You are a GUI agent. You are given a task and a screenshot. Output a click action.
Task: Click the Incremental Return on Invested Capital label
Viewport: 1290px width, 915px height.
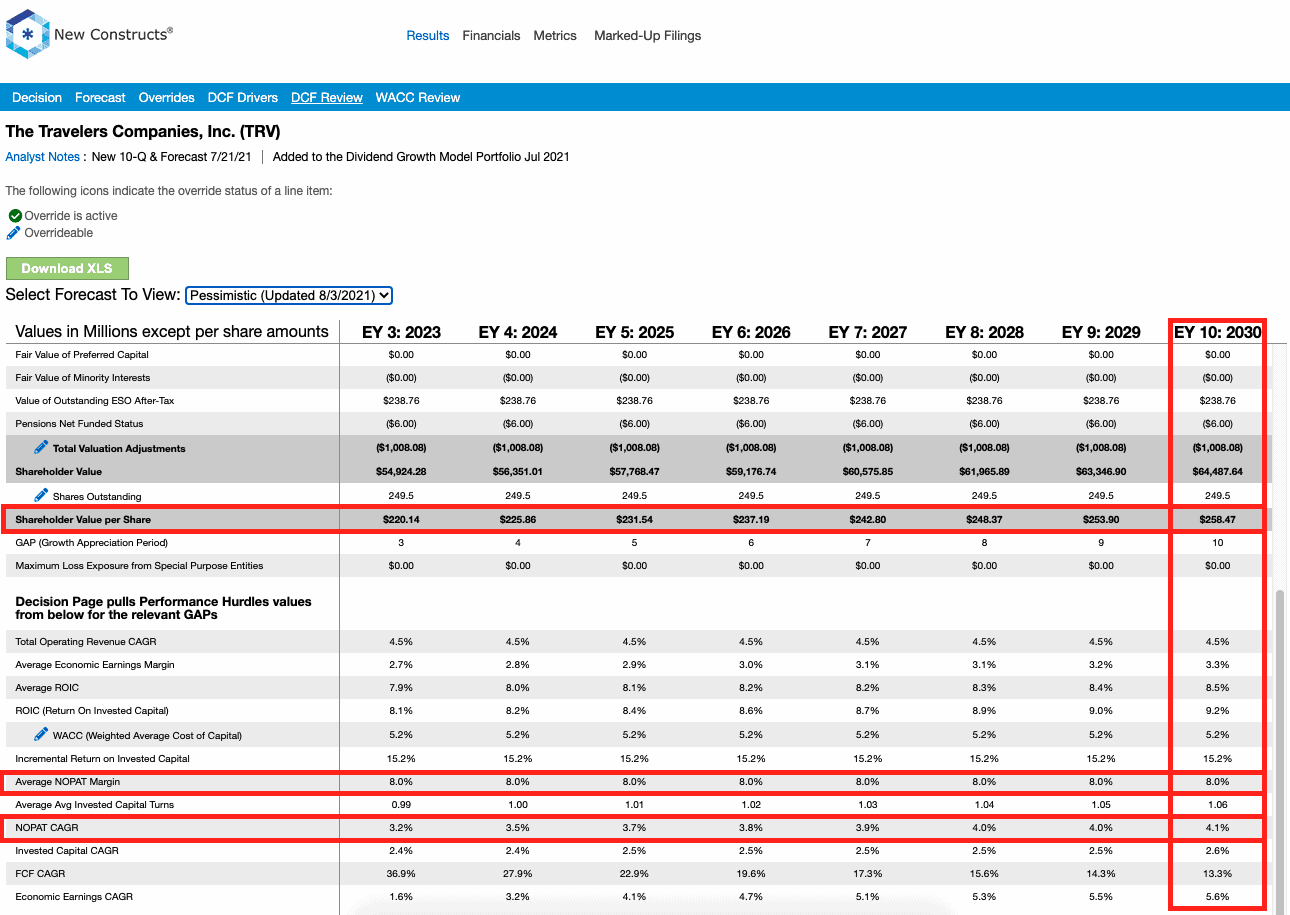[x=102, y=759]
